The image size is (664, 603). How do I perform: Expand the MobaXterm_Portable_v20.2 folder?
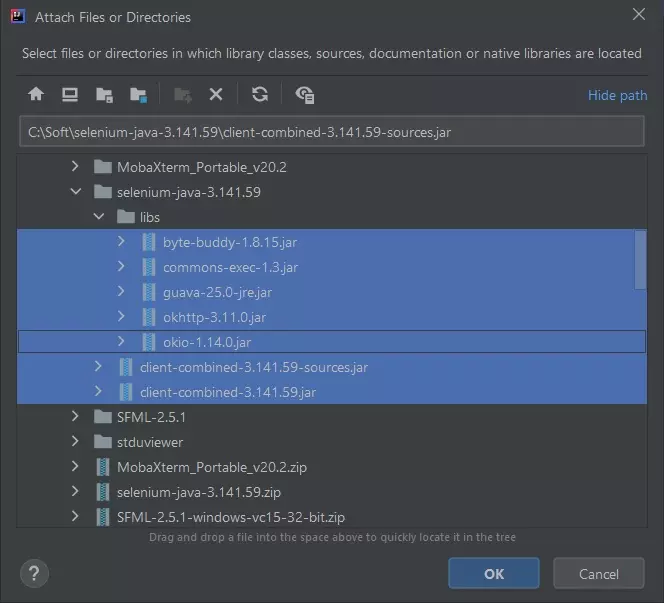75,166
